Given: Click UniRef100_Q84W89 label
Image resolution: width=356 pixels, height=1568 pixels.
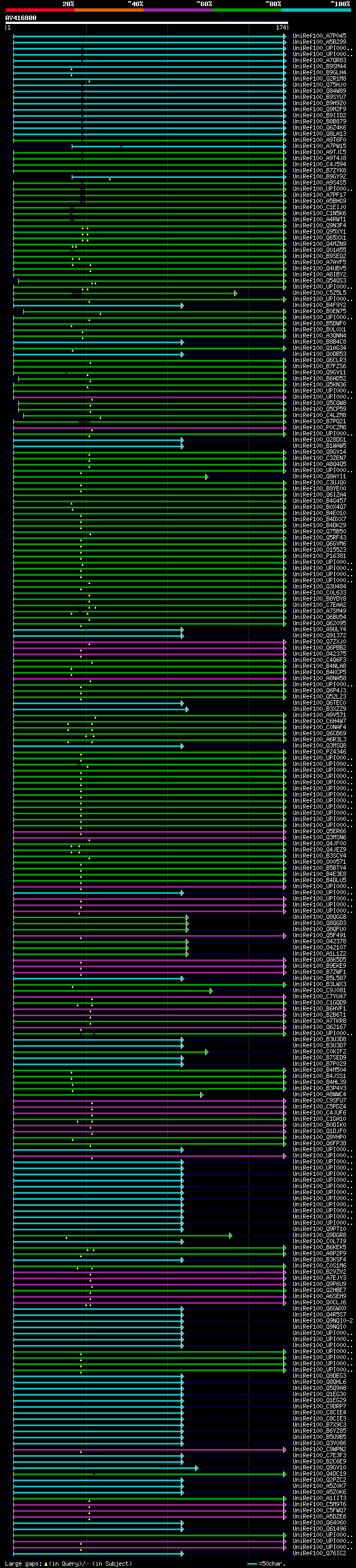Looking at the screenshot, I should point(319,91).
